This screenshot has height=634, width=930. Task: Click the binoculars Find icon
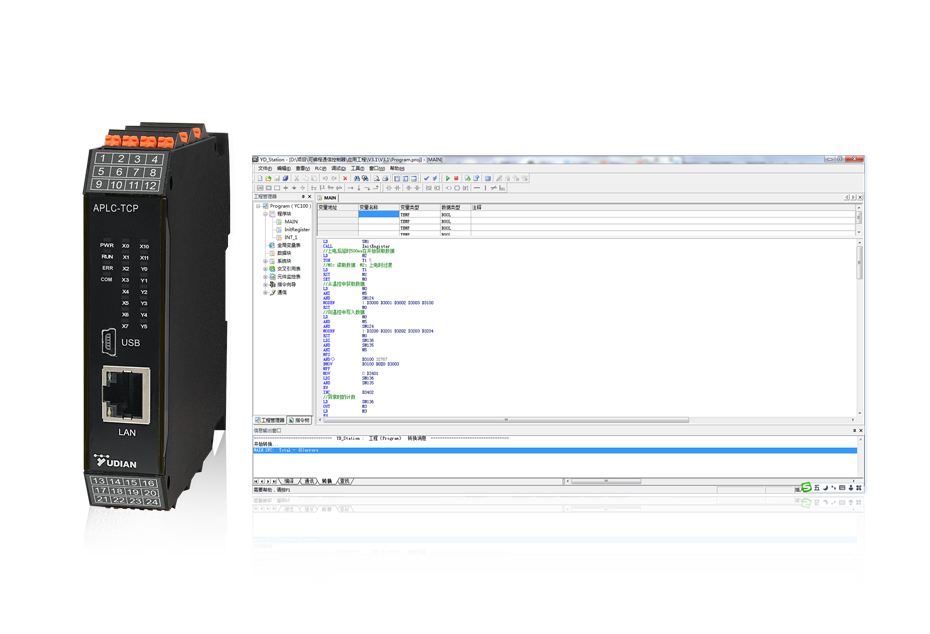pyautogui.click(x=356, y=178)
